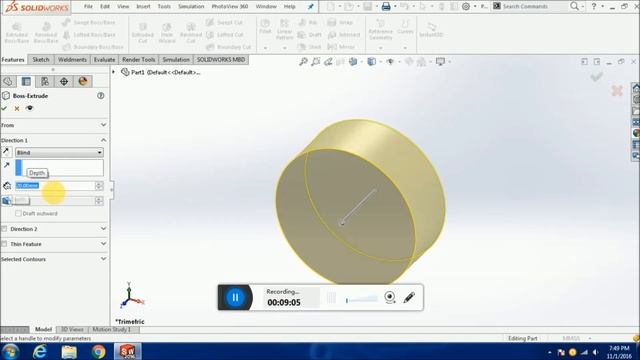Expand the Direction 2 section chevron
The width and height of the screenshot is (640, 360).
(x=104, y=229)
